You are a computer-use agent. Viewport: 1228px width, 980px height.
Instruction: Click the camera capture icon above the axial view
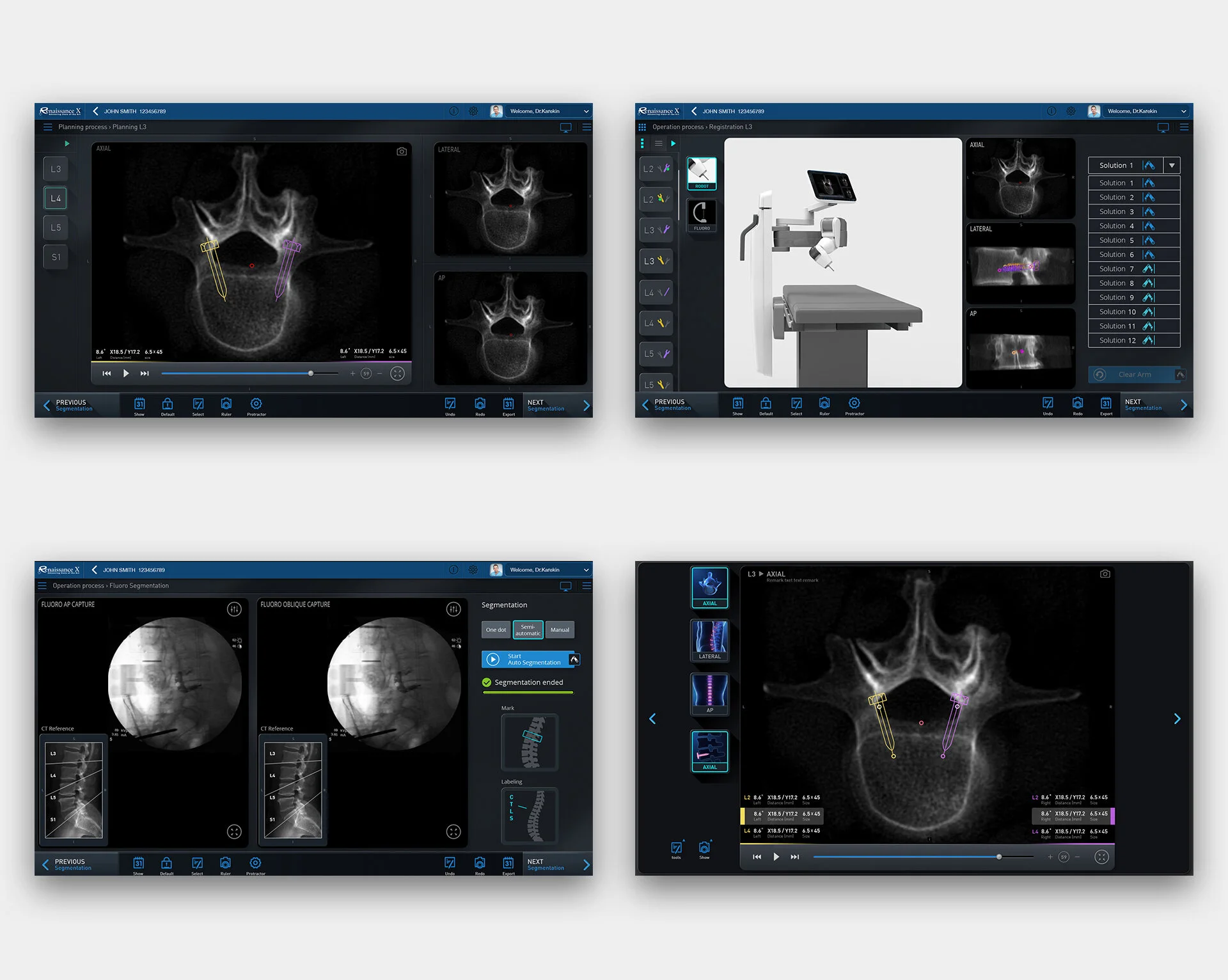(x=402, y=152)
